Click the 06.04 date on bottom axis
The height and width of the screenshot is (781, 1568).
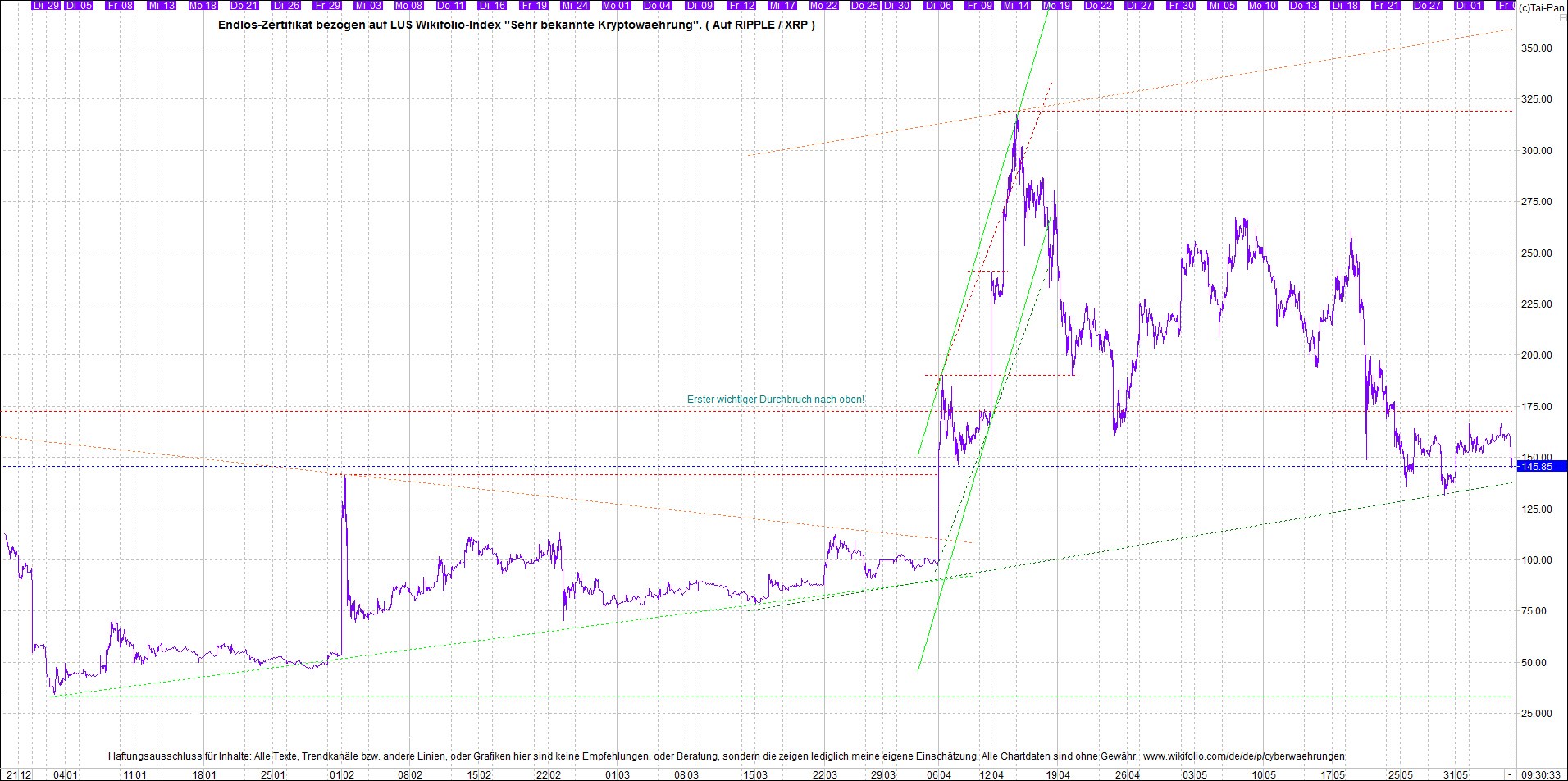[939, 774]
